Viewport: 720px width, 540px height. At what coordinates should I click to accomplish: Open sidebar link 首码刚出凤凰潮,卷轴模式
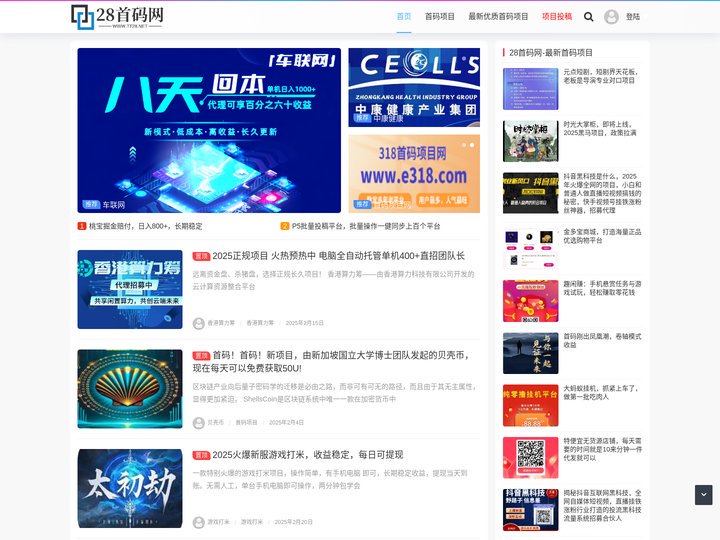tap(602, 341)
